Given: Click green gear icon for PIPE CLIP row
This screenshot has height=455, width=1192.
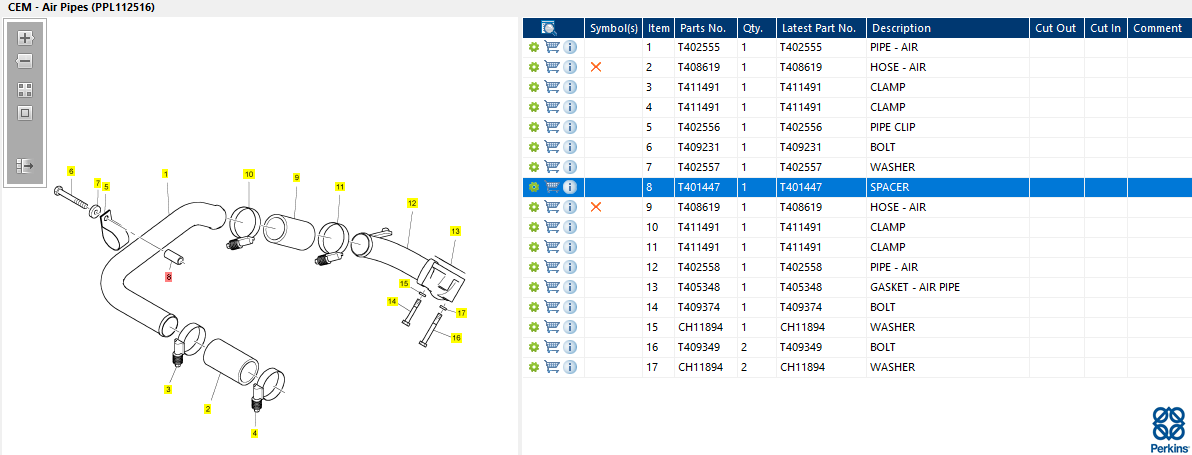Looking at the screenshot, I should click(x=534, y=127).
